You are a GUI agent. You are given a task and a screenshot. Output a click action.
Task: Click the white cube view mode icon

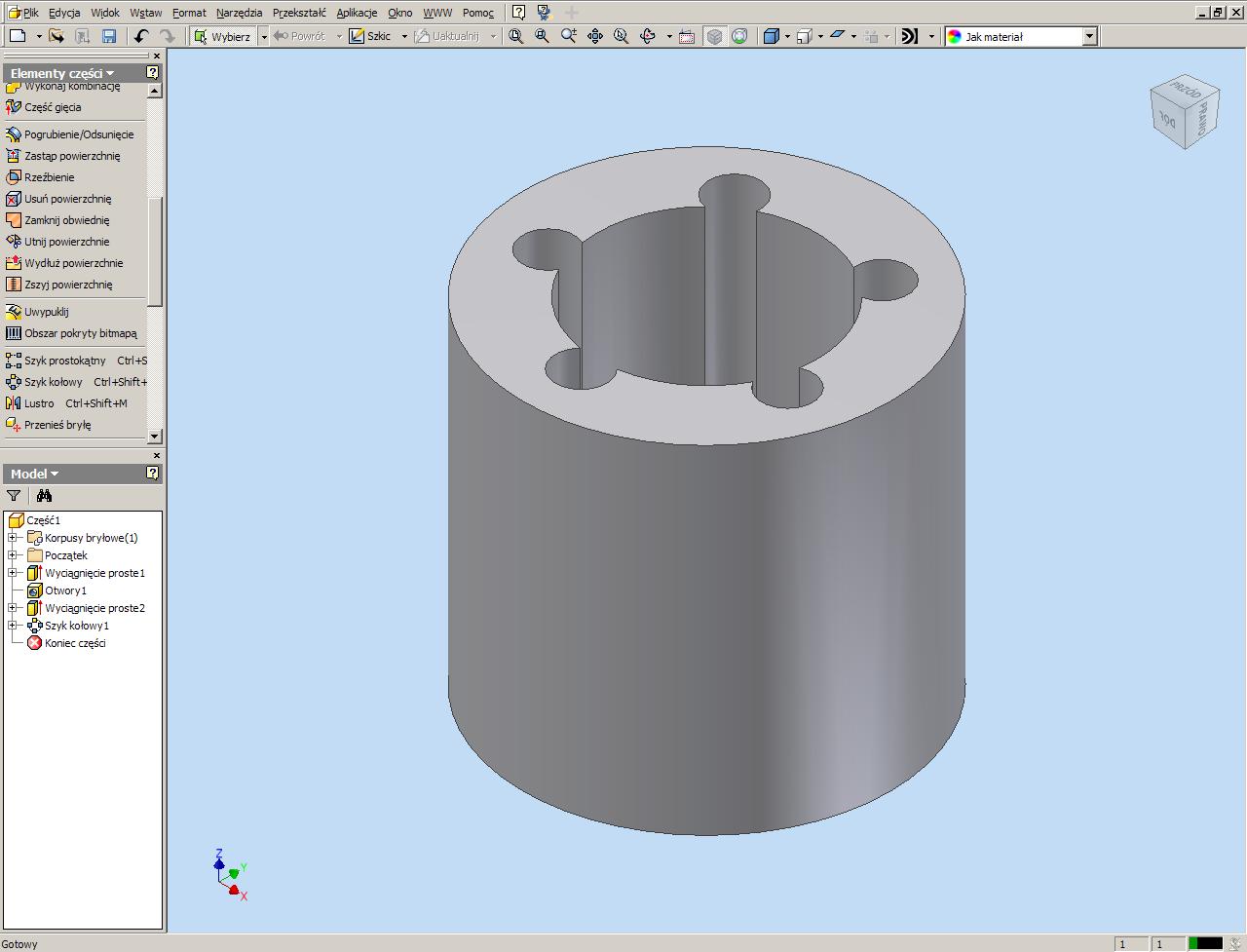pos(805,36)
